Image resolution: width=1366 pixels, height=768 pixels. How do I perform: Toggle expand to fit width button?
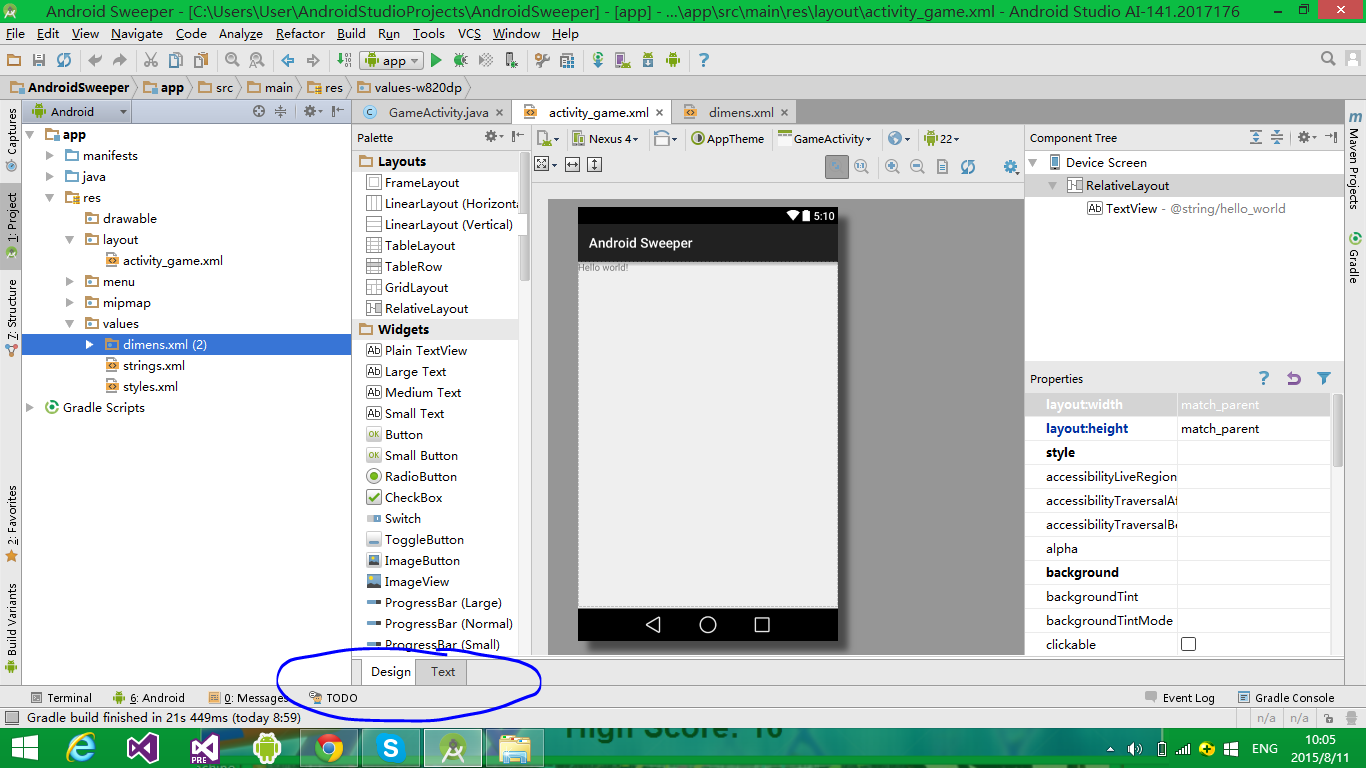click(573, 165)
